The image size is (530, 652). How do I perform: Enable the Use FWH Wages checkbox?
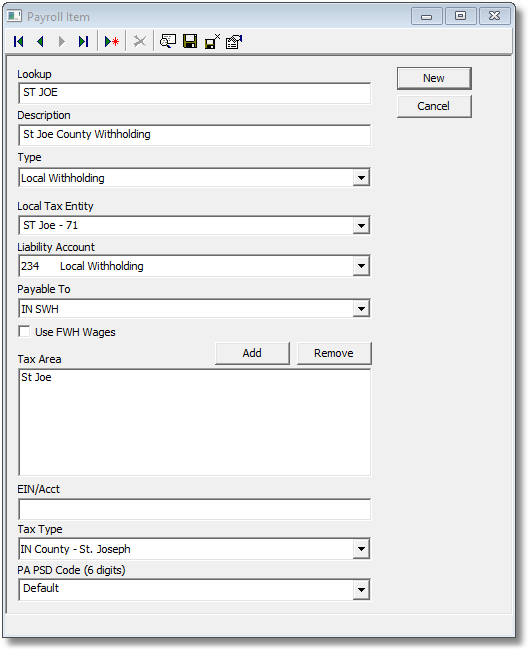[25, 331]
